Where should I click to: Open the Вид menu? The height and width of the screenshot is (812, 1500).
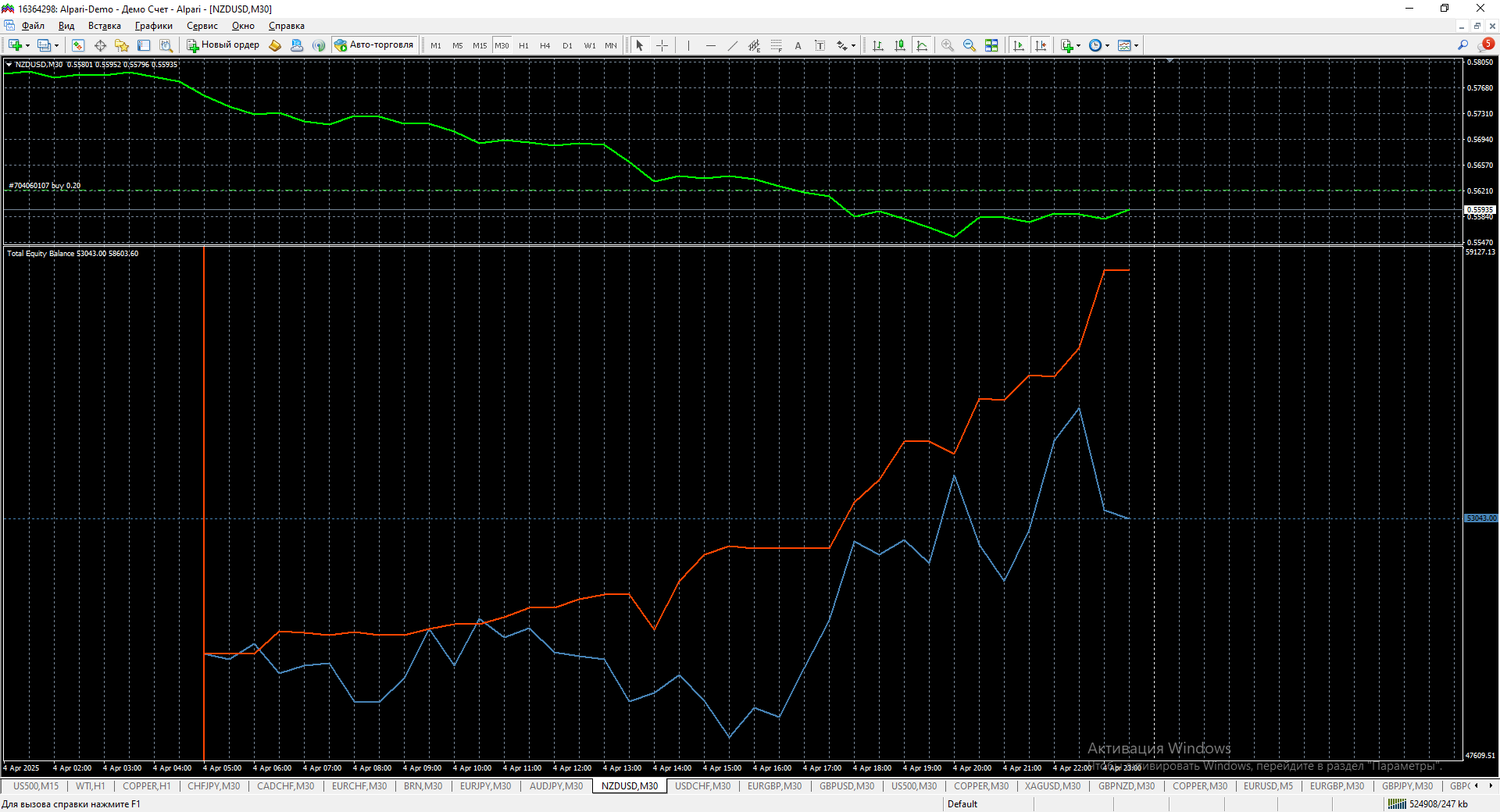point(66,26)
